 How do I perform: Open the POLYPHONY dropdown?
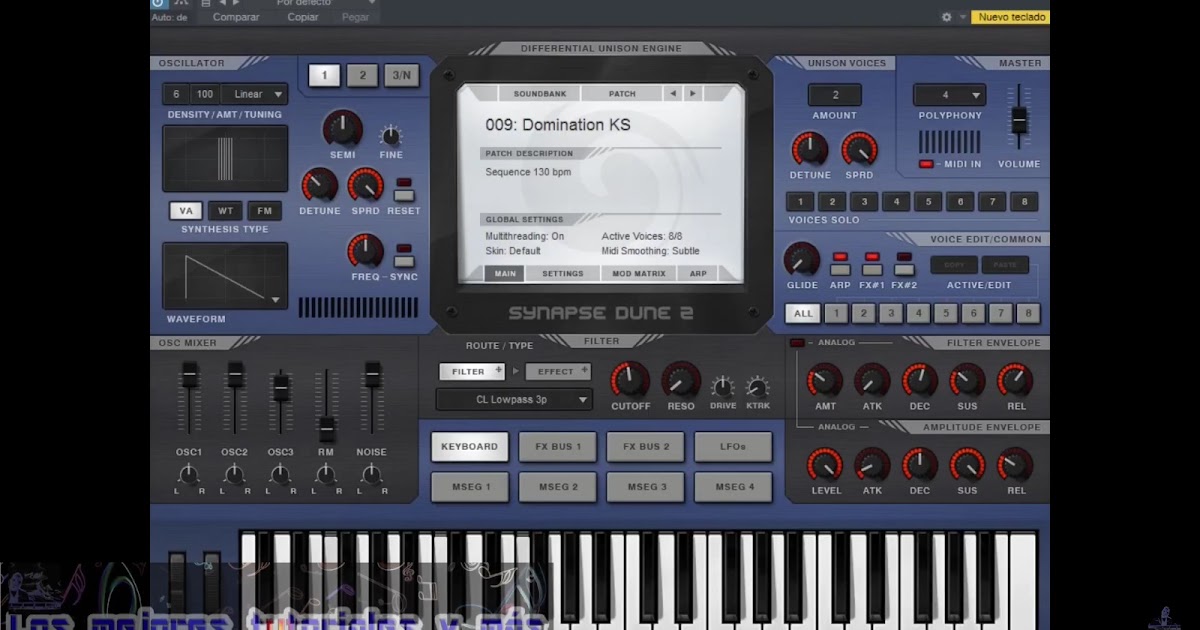coord(949,95)
